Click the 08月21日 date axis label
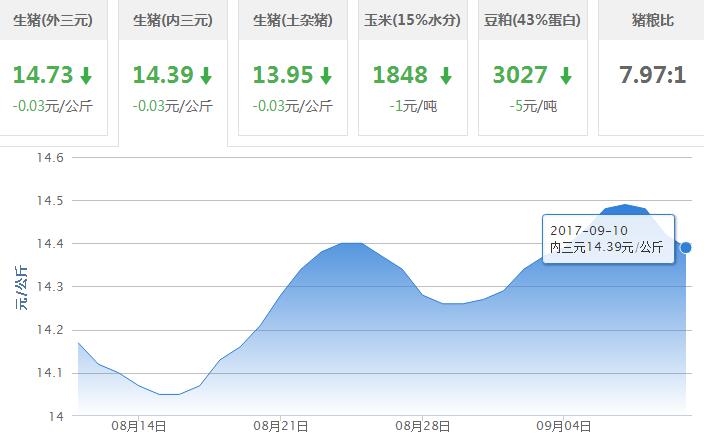Screen dimensions: 704x442 coord(281,426)
